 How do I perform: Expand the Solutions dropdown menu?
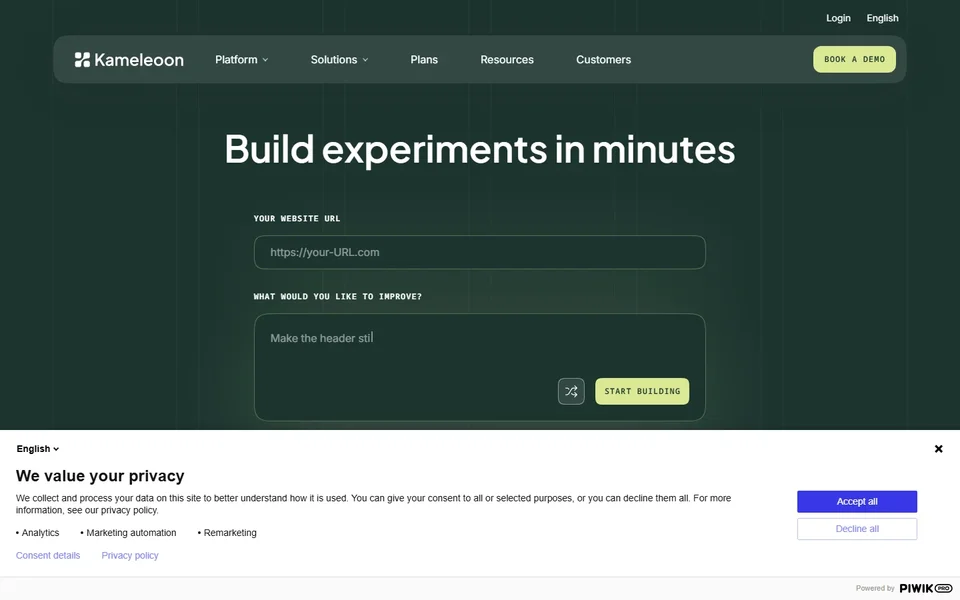point(339,59)
